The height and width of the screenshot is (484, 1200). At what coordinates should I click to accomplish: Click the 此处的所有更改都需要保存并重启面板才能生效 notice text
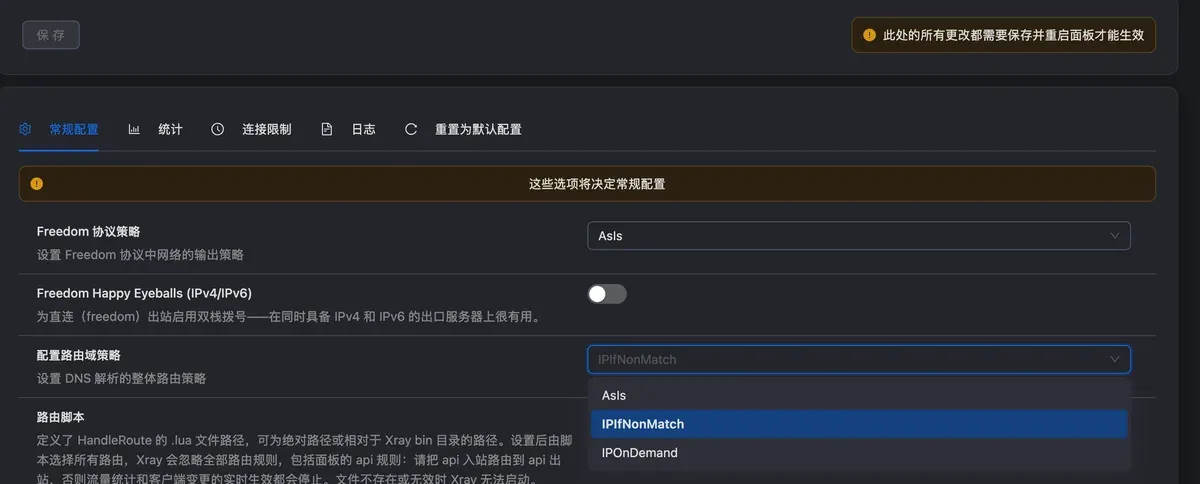pyautogui.click(x=1014, y=35)
